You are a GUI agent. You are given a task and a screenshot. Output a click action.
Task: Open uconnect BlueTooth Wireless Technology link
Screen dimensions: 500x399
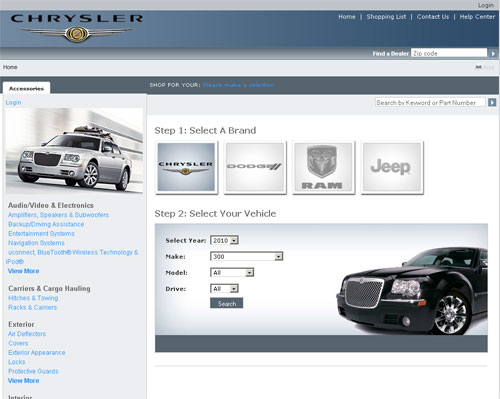point(73,257)
